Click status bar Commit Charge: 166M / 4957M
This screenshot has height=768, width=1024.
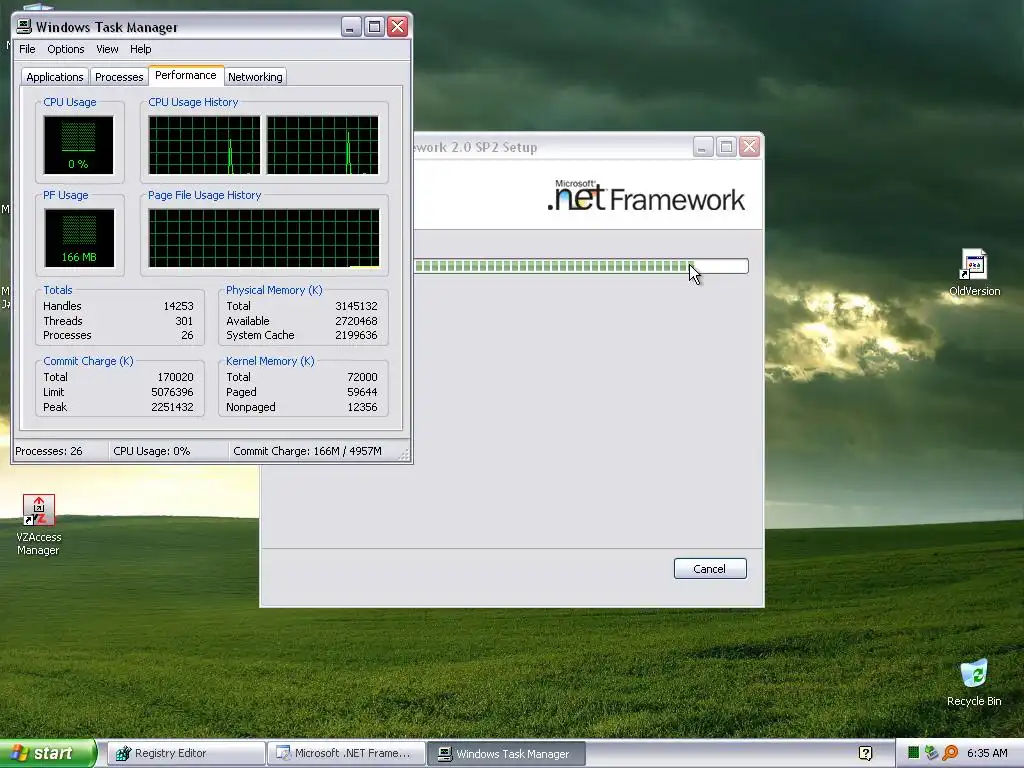coord(308,451)
